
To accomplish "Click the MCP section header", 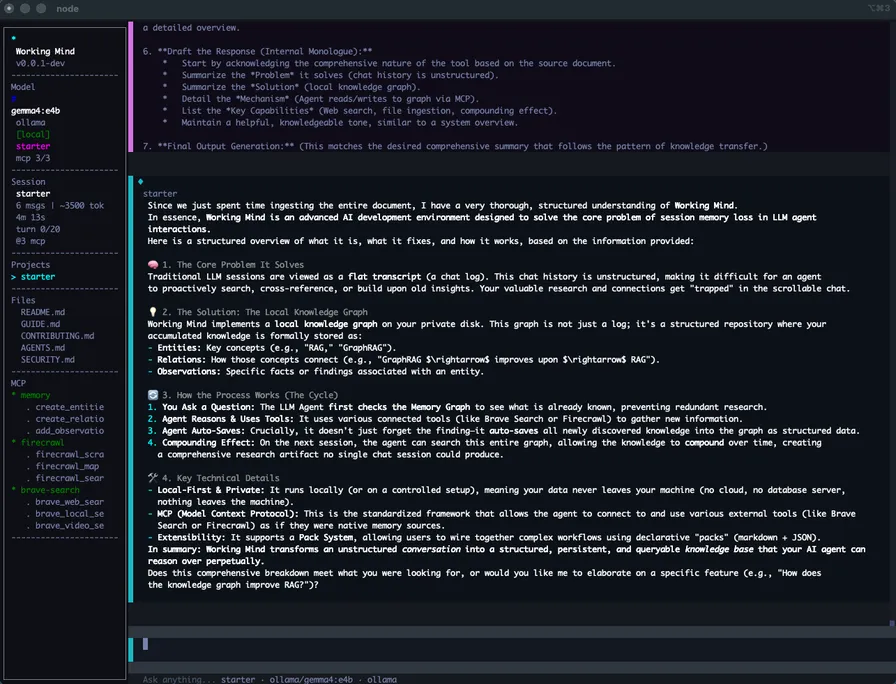I will click(18, 383).
